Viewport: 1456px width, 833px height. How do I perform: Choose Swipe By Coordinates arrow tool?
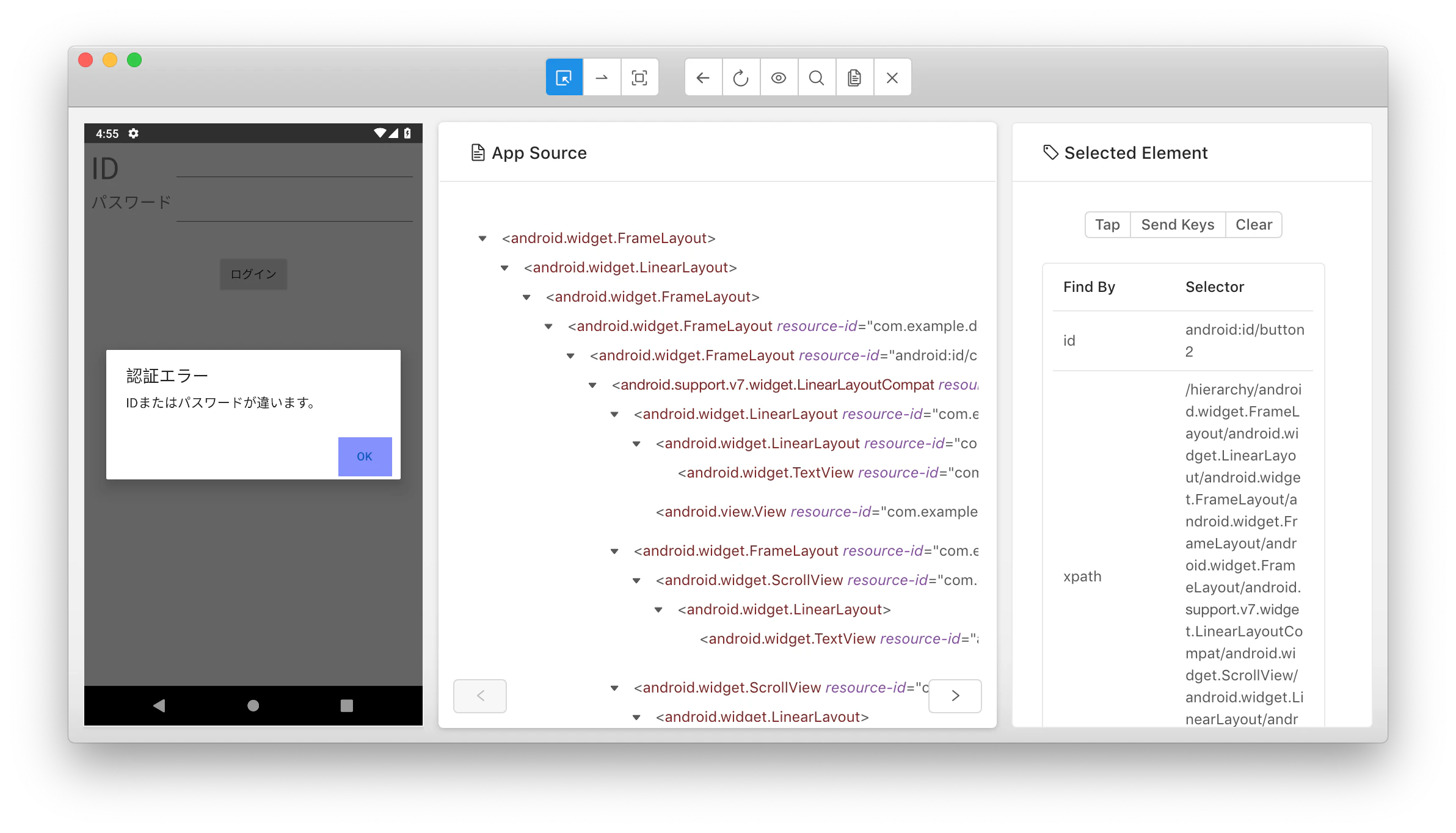coord(602,78)
